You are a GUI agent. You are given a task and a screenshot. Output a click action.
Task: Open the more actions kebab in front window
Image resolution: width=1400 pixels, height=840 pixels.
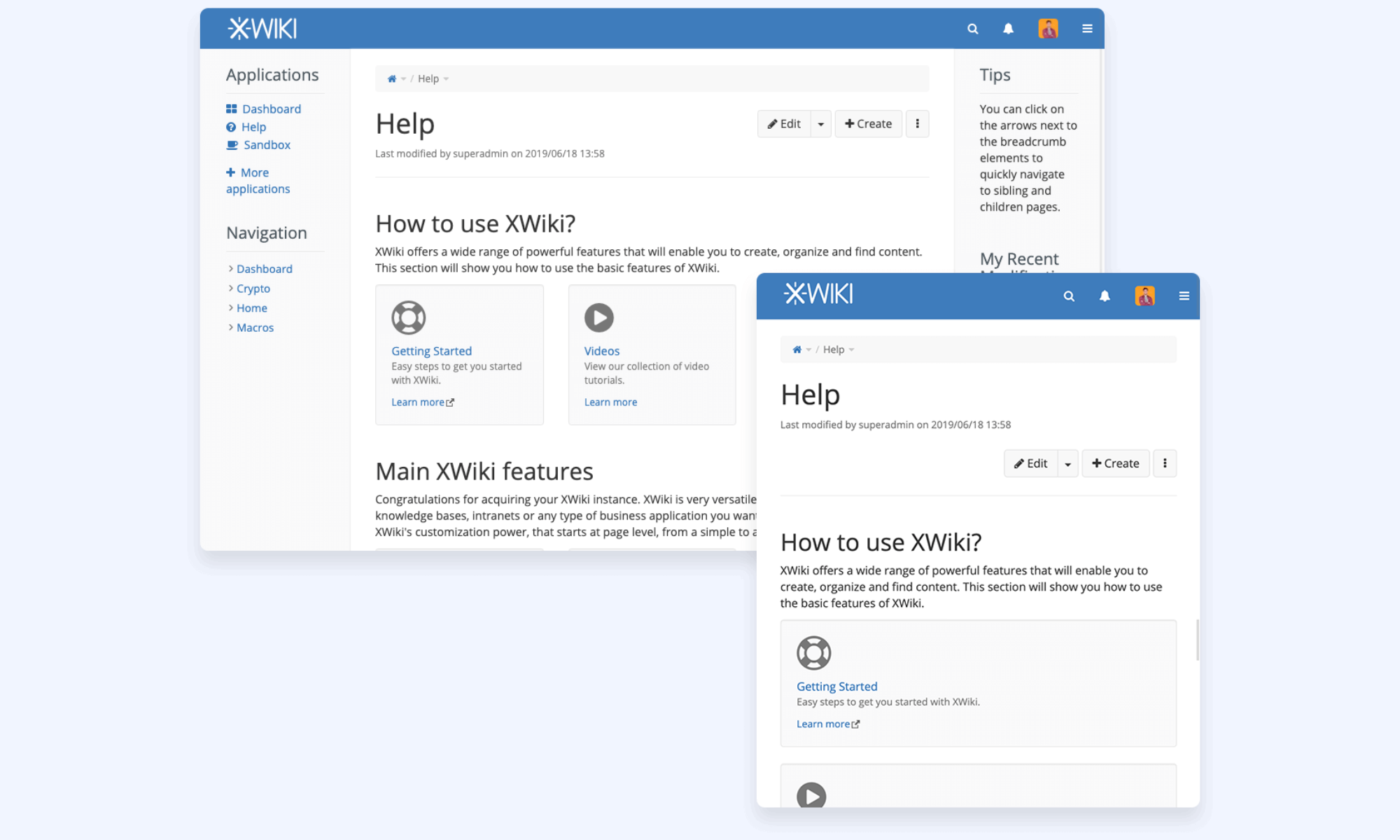point(1165,463)
